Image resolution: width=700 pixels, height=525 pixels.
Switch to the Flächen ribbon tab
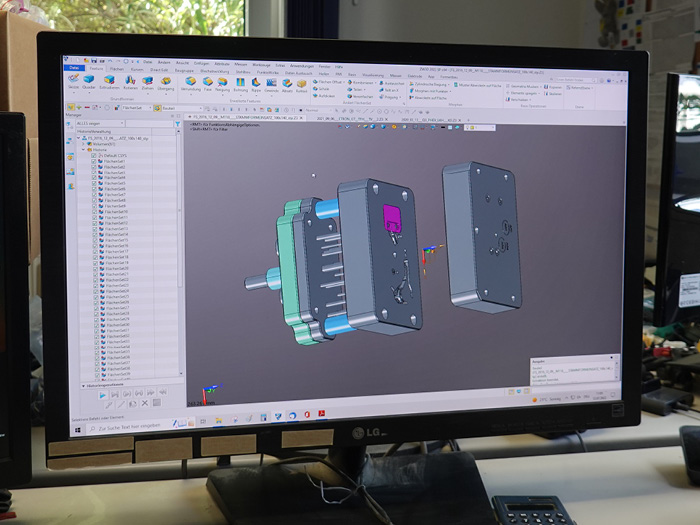(117, 69)
